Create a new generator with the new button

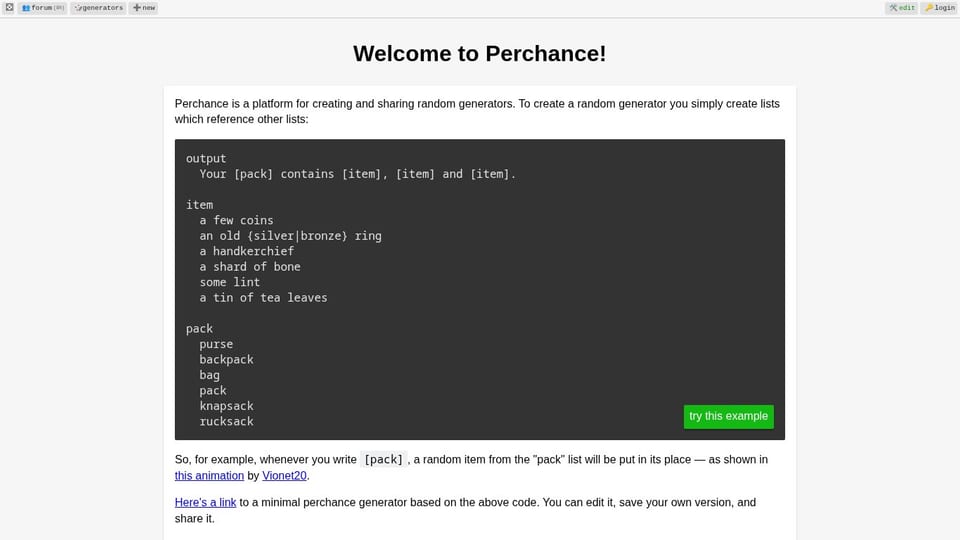tap(144, 8)
